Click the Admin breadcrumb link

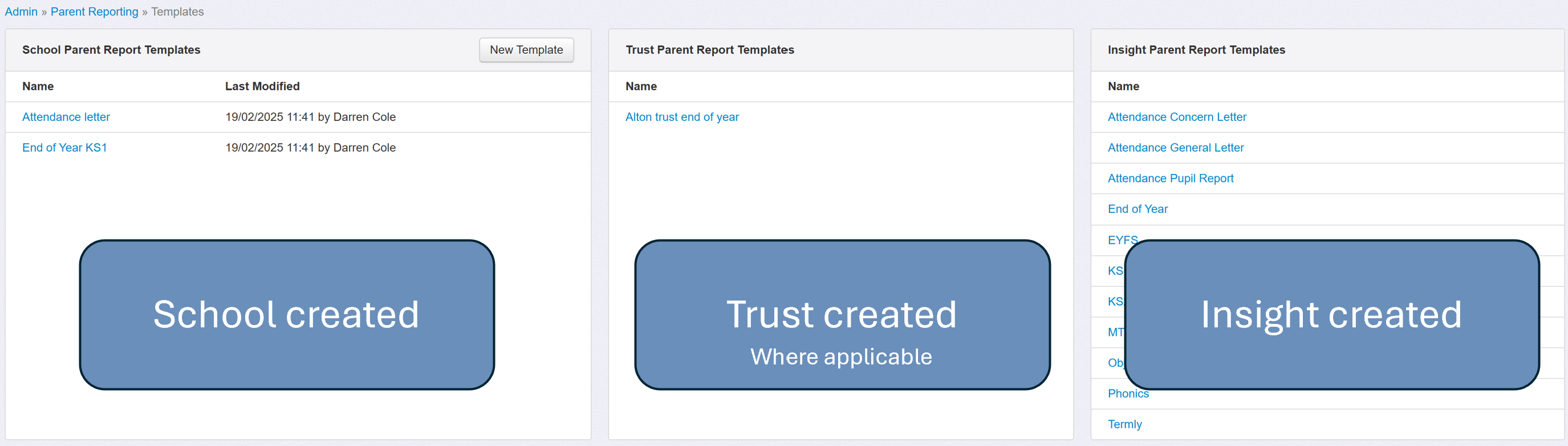[21, 11]
